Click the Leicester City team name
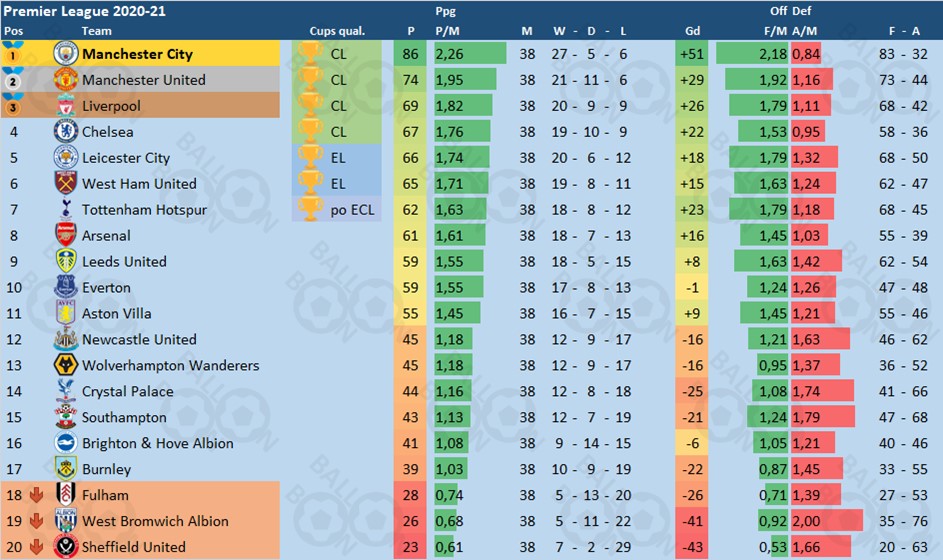 tap(126, 158)
